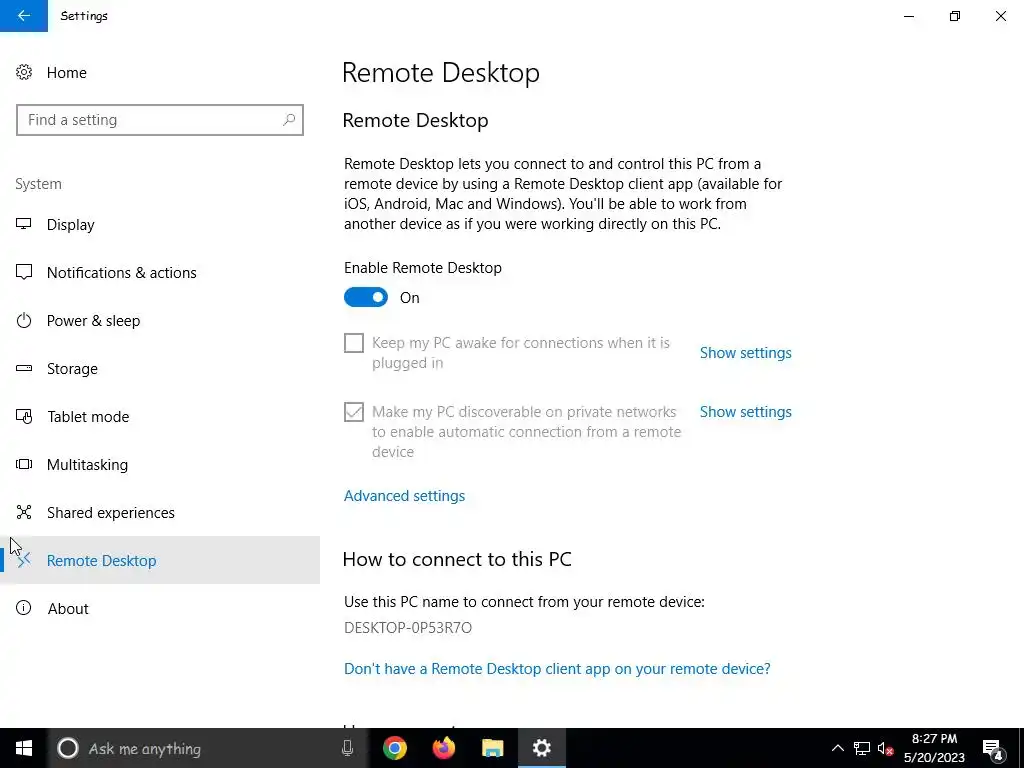The image size is (1024, 768).
Task: Click Show settings next to discoverable option
Action: [x=745, y=412]
